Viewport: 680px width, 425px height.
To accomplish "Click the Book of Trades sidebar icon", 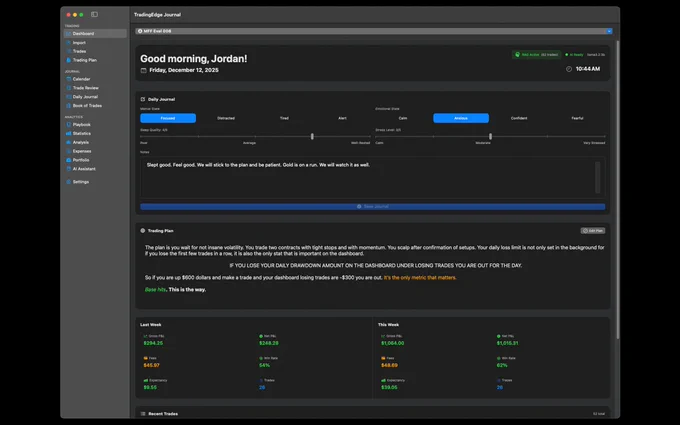I will coord(69,105).
